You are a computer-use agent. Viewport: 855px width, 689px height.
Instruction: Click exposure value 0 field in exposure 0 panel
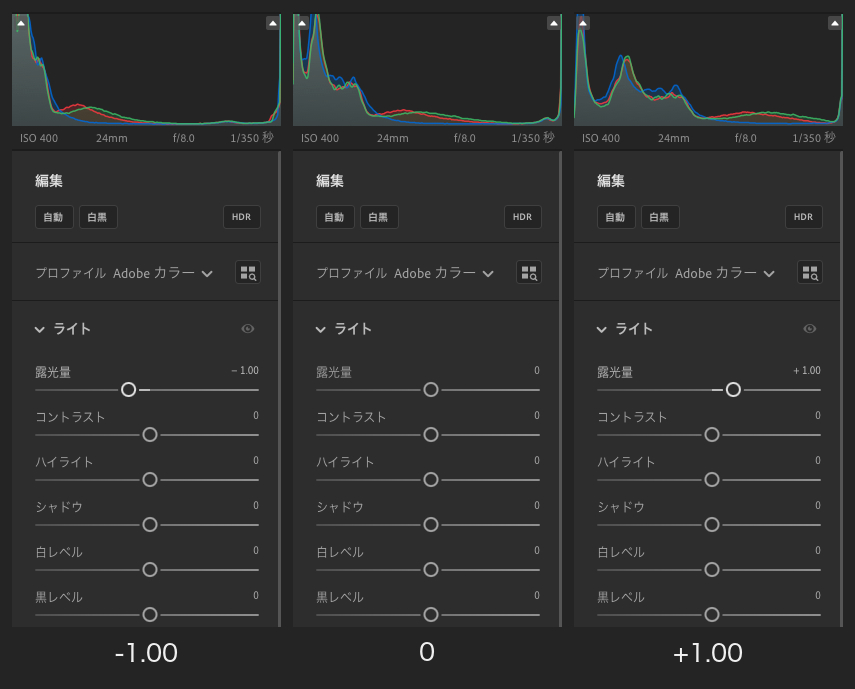pyautogui.click(x=537, y=371)
